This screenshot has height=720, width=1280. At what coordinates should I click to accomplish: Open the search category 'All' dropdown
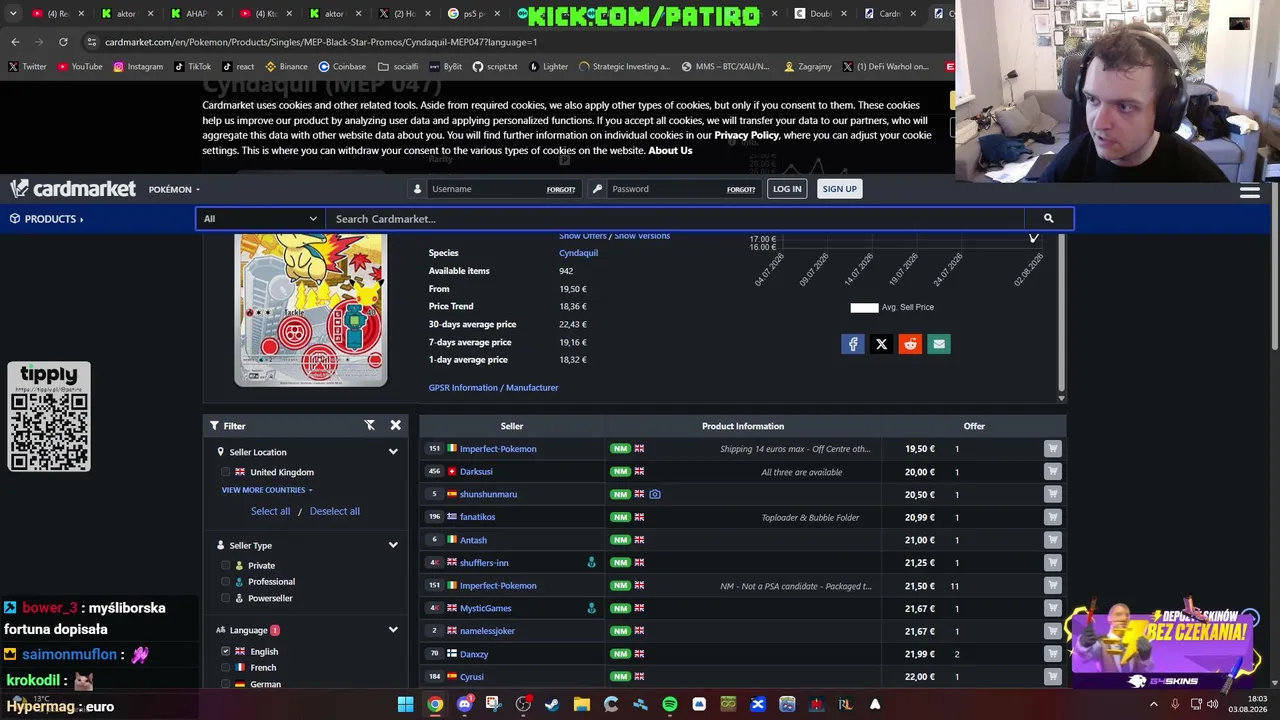coord(260,218)
